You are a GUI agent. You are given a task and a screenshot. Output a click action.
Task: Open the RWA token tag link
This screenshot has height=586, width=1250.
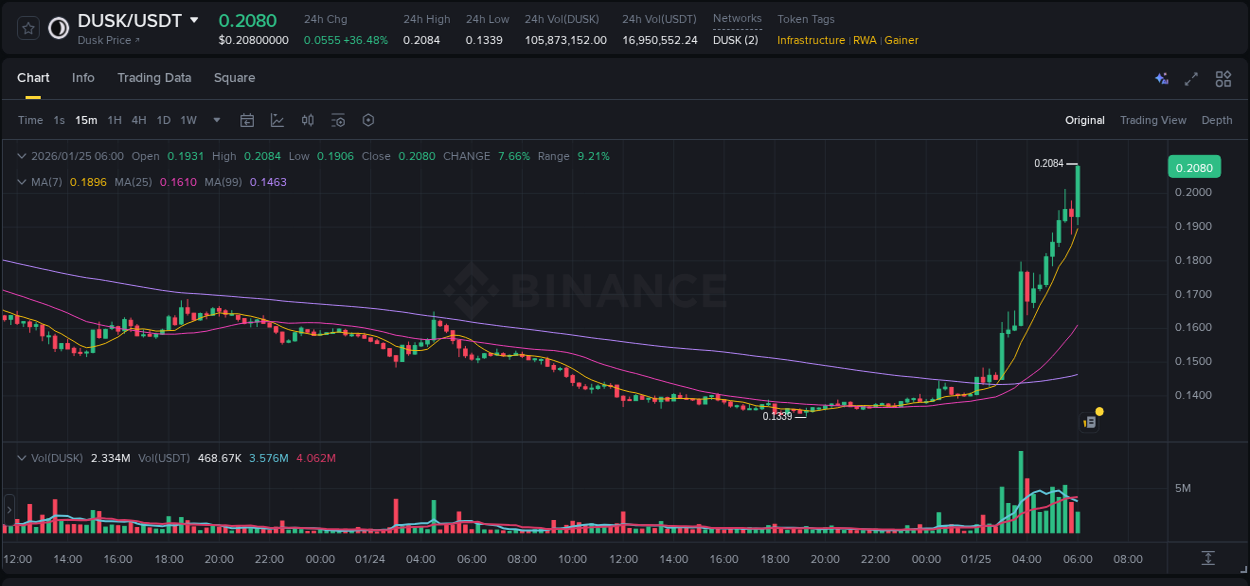point(865,41)
